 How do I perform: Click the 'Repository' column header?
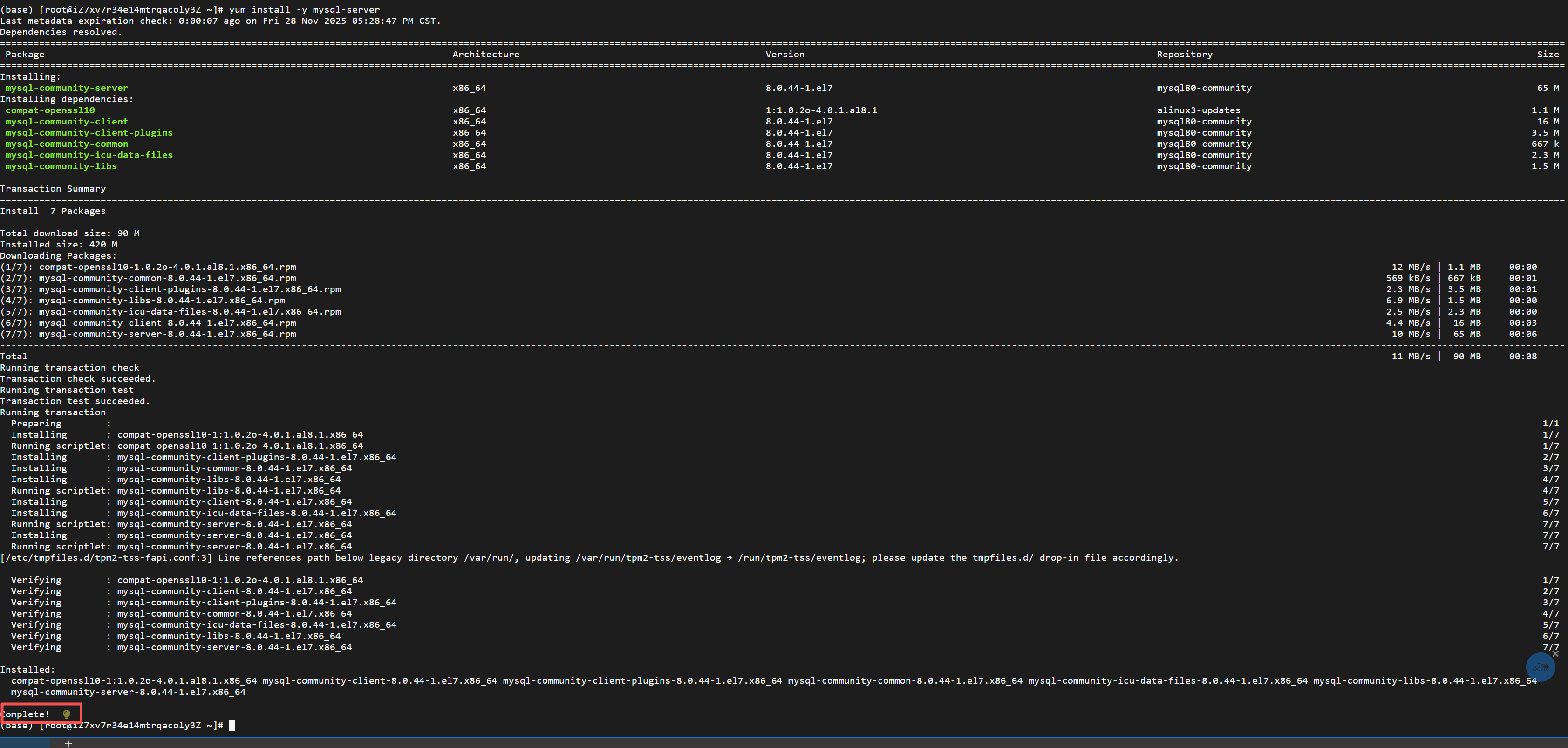click(1185, 54)
